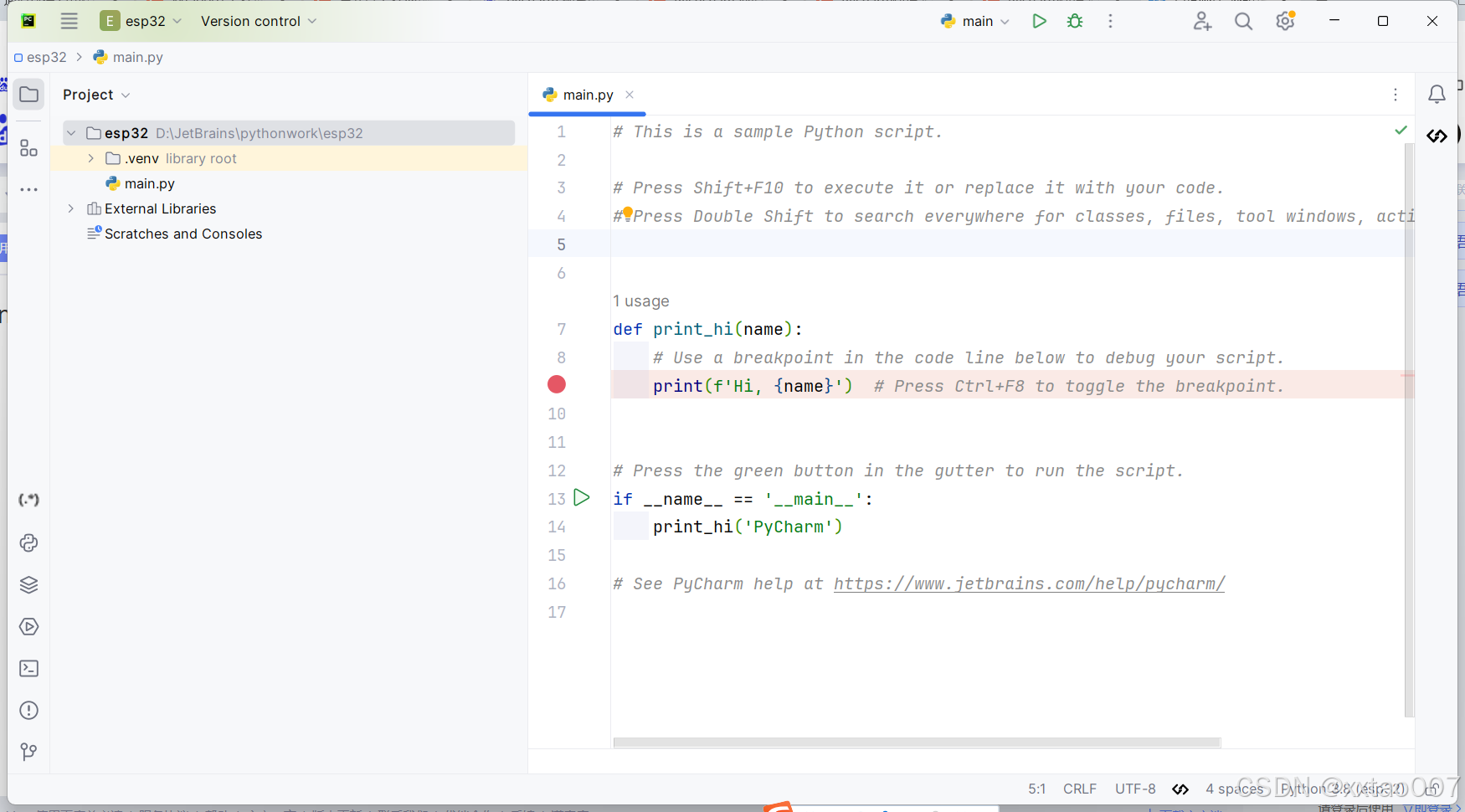Open the Python Console tool window
This screenshot has width=1465, height=812.
pyautogui.click(x=29, y=543)
